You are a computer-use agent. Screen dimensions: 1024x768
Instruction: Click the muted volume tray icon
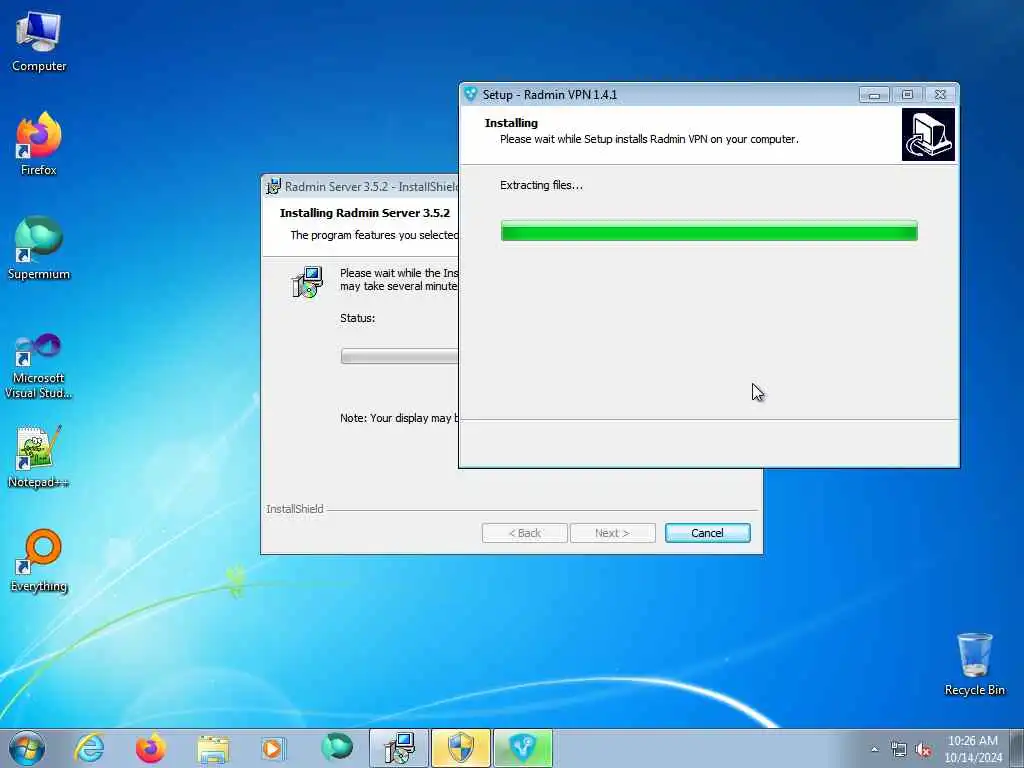(x=923, y=750)
